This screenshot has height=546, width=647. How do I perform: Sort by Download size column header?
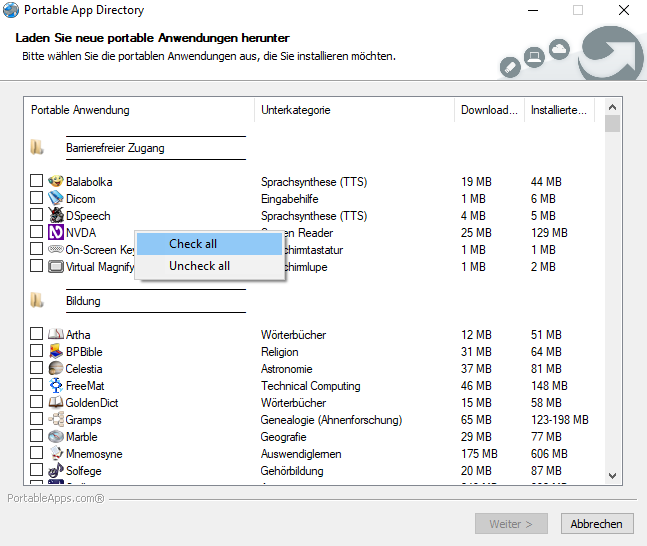coord(489,110)
